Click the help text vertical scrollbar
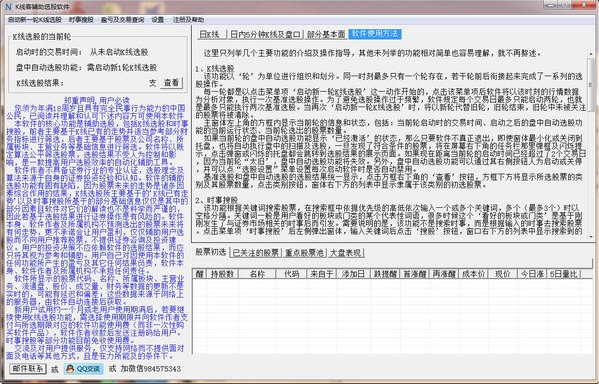 point(591,145)
